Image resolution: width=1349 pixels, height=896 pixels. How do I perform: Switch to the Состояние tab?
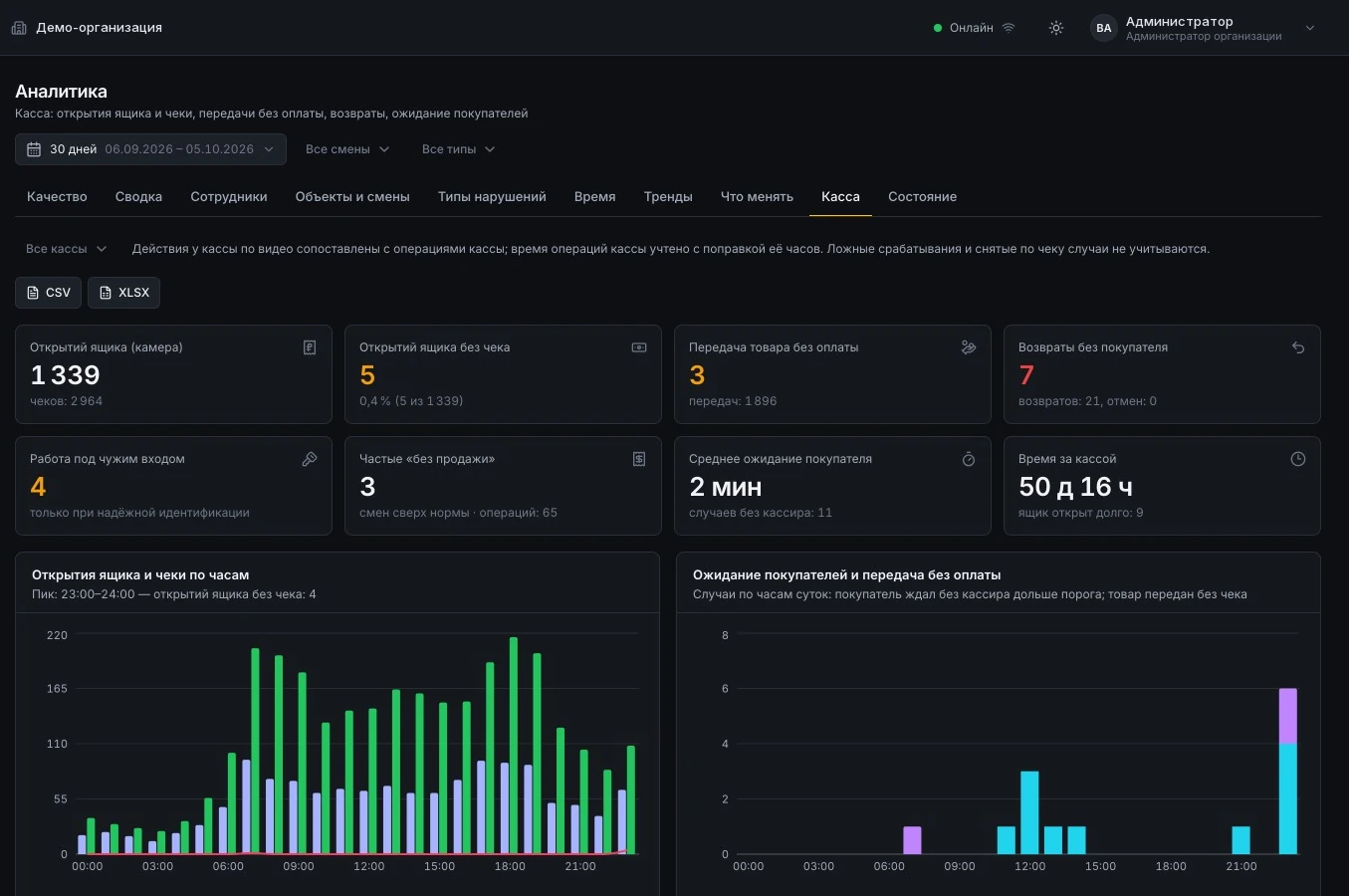click(923, 197)
